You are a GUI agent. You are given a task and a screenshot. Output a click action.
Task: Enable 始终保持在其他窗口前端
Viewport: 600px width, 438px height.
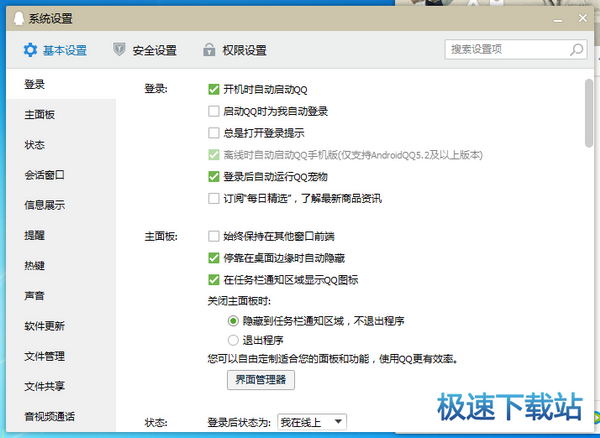point(214,236)
